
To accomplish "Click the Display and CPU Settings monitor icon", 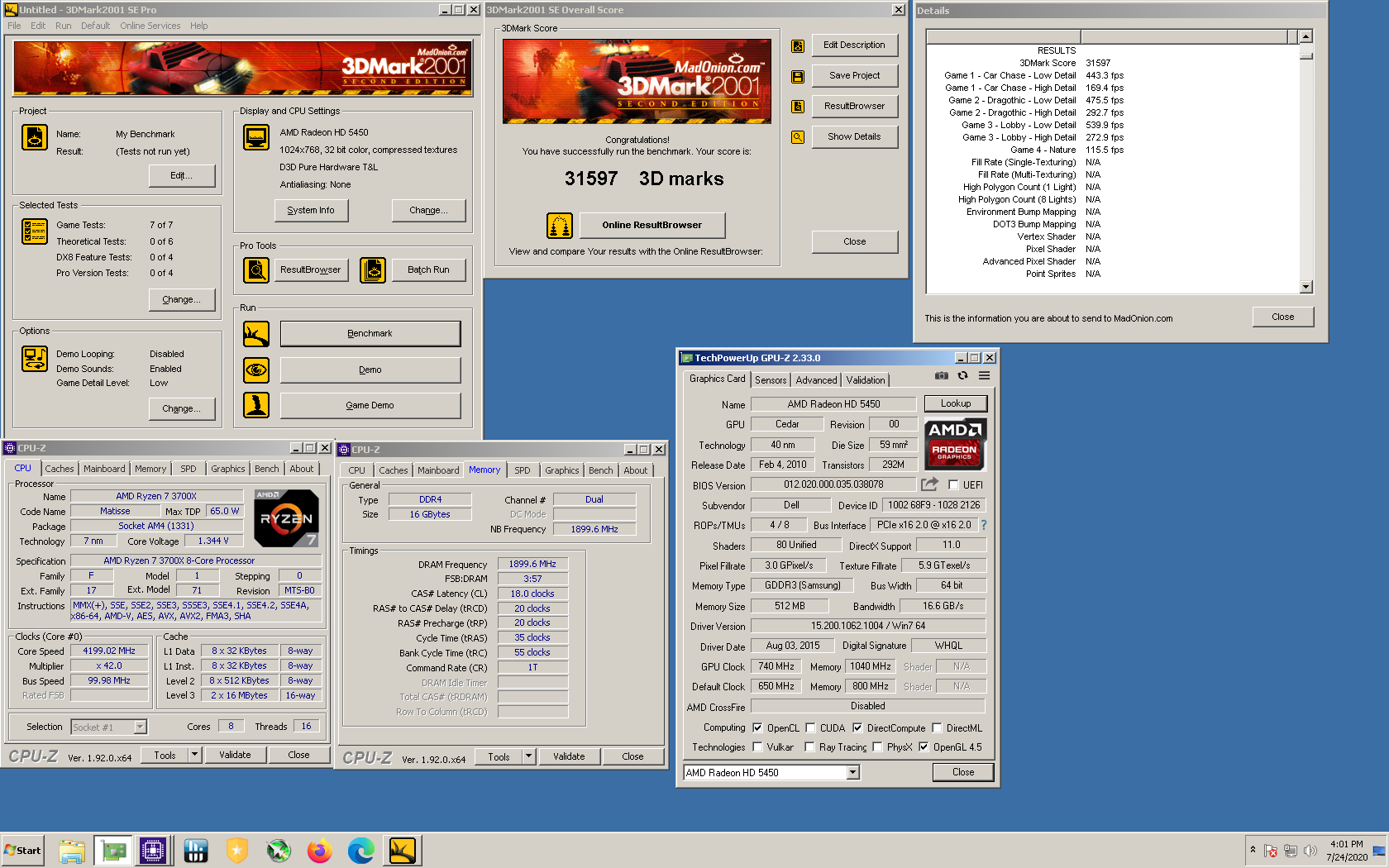I will (x=256, y=137).
